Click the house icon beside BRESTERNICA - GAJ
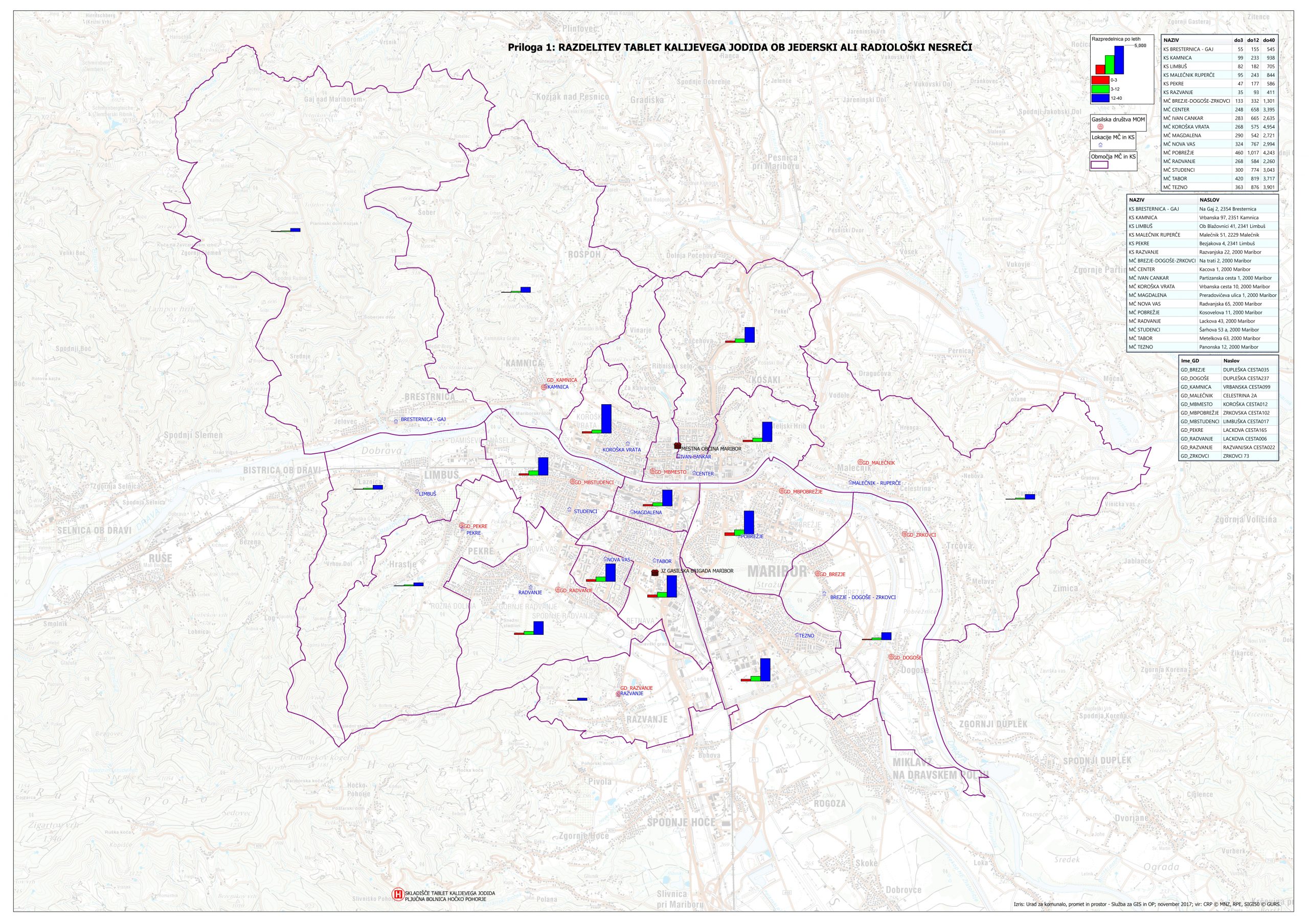The height and width of the screenshot is (924, 1309). (396, 421)
